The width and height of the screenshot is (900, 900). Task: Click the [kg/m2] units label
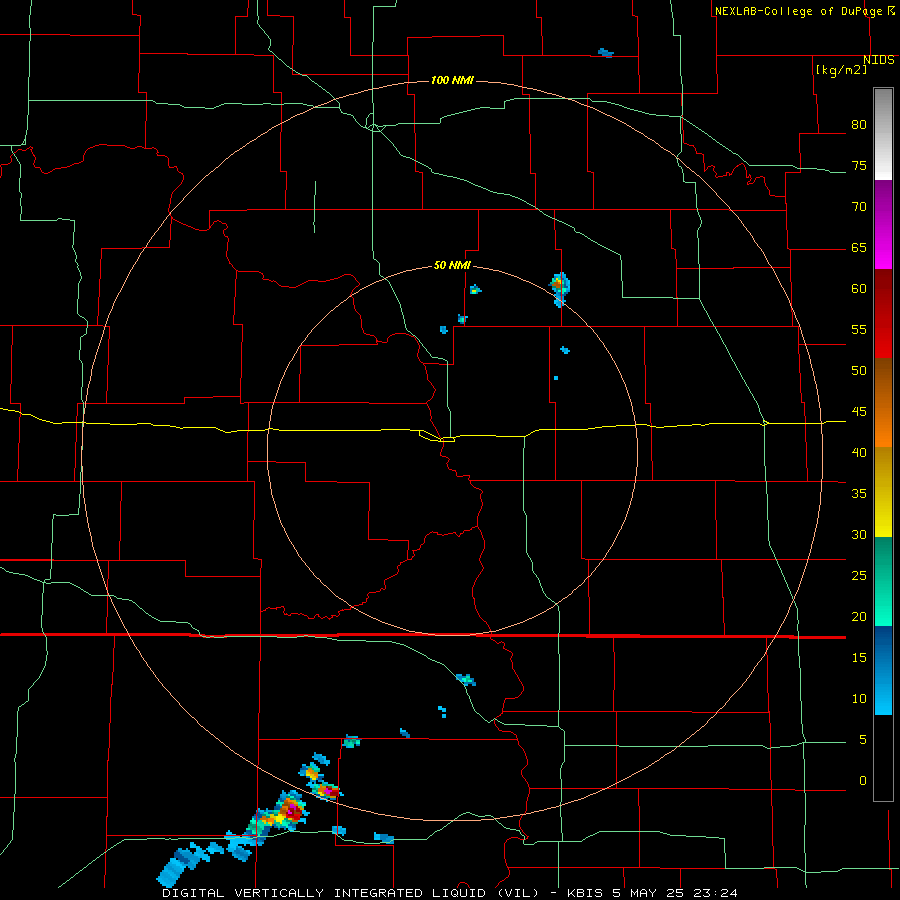point(841,70)
